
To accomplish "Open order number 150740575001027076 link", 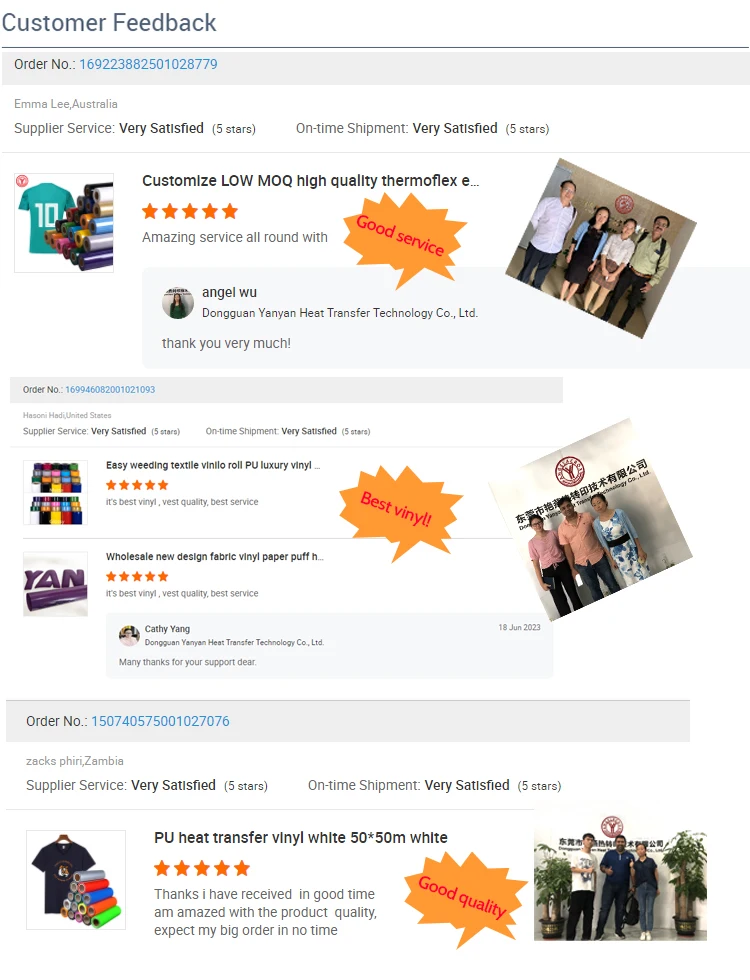I will point(161,721).
